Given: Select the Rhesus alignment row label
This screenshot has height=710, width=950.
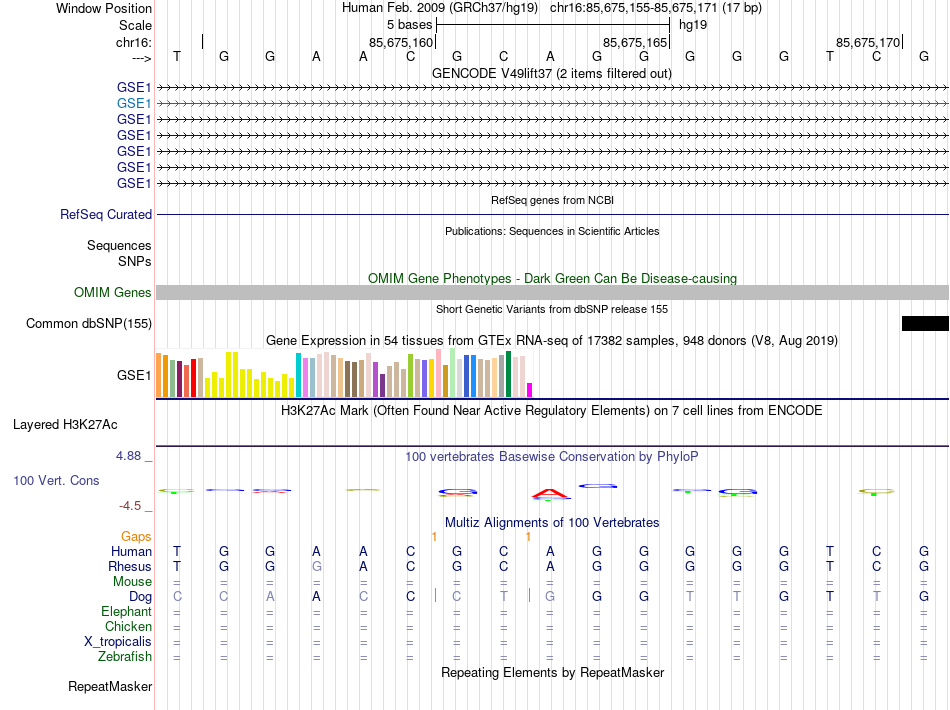Looking at the screenshot, I should click(130, 566).
